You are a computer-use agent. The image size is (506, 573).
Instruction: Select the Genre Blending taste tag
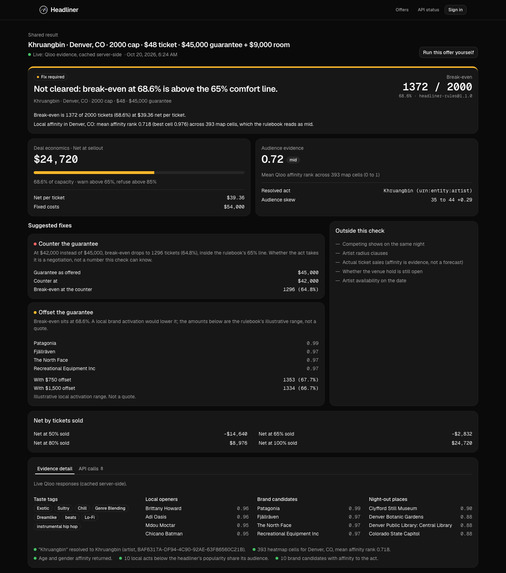click(110, 508)
